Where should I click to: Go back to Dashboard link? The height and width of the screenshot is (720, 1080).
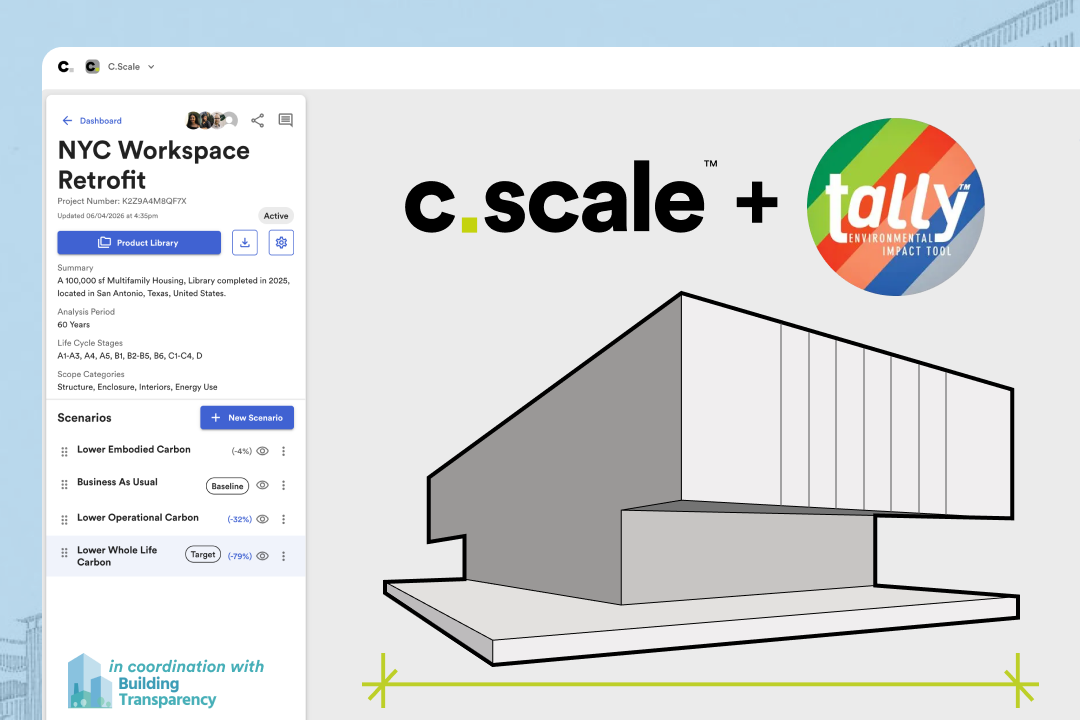[100, 121]
